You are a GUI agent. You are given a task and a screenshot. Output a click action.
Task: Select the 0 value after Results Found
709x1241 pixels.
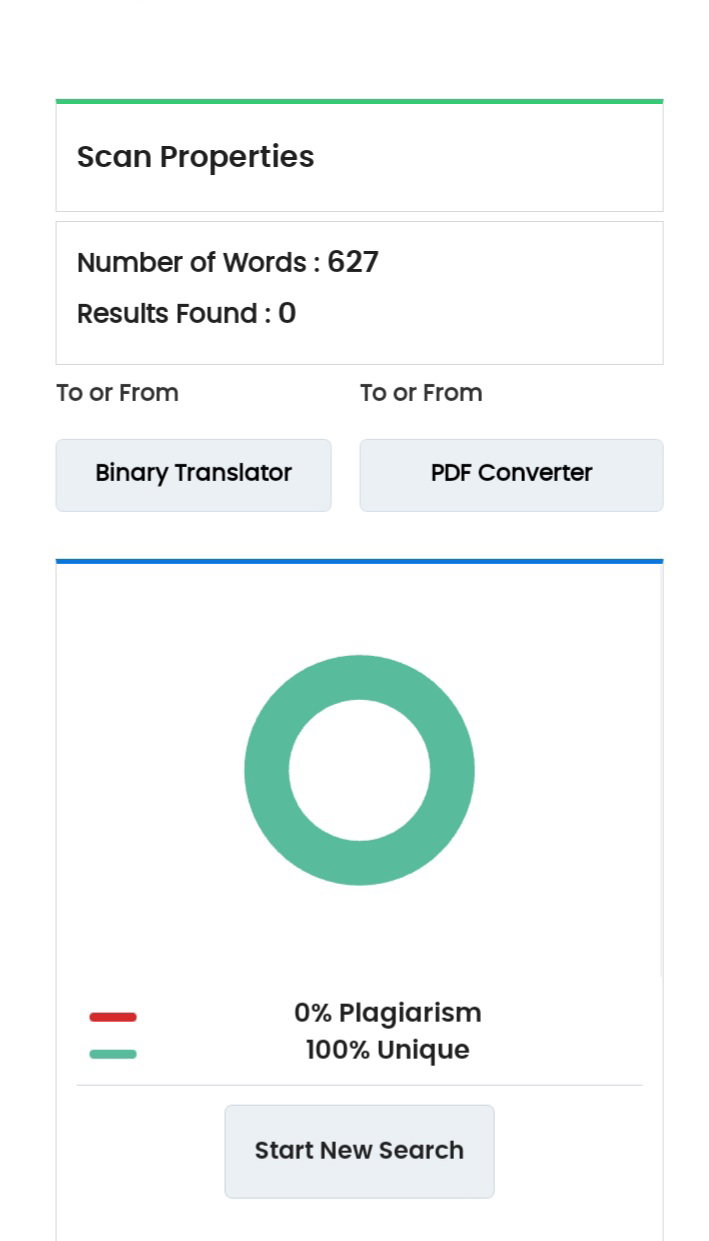pos(287,314)
